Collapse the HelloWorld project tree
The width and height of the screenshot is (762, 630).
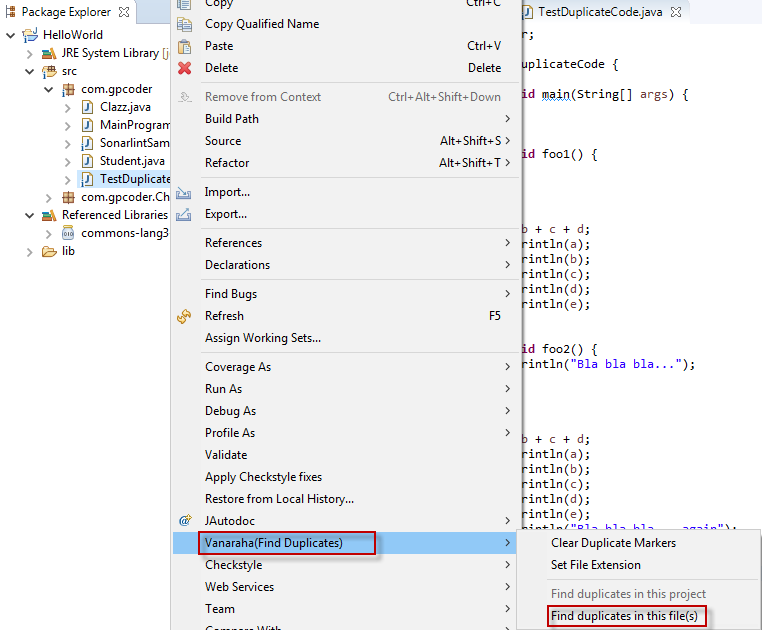coord(11,35)
